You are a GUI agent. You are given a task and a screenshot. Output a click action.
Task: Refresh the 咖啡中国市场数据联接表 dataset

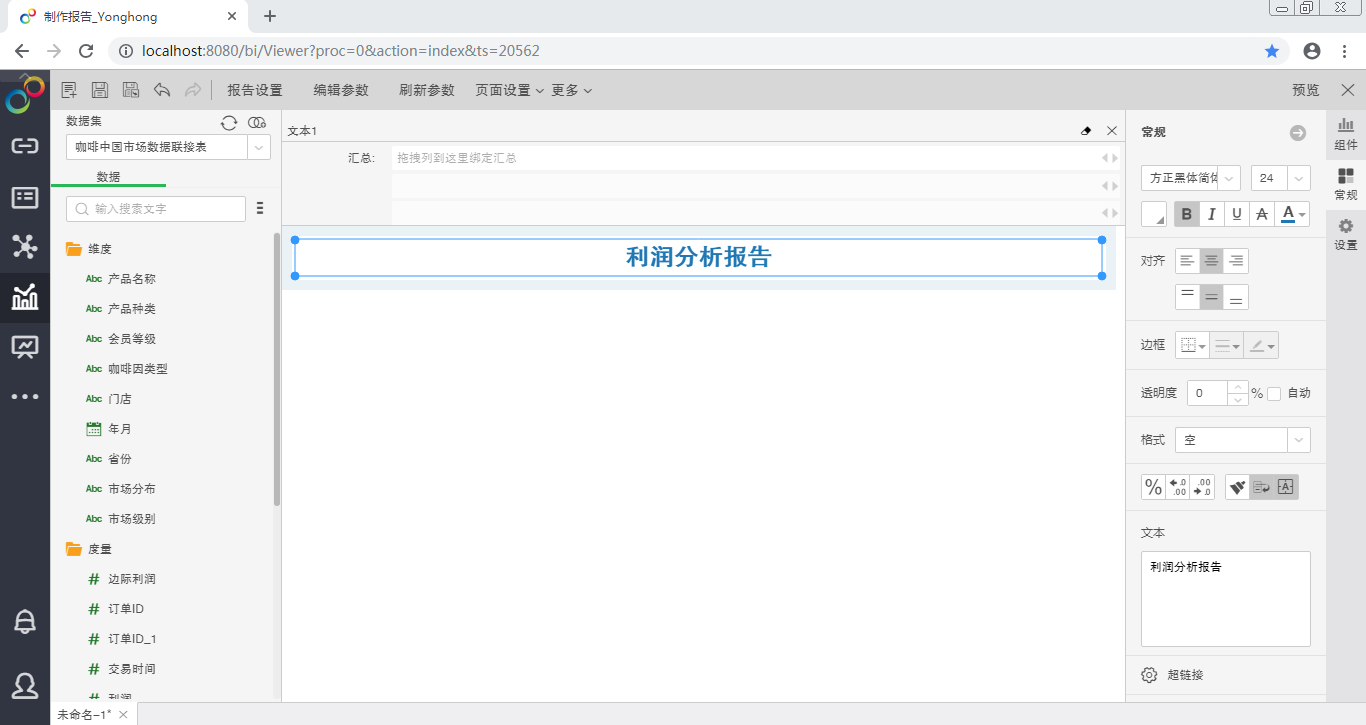(229, 122)
